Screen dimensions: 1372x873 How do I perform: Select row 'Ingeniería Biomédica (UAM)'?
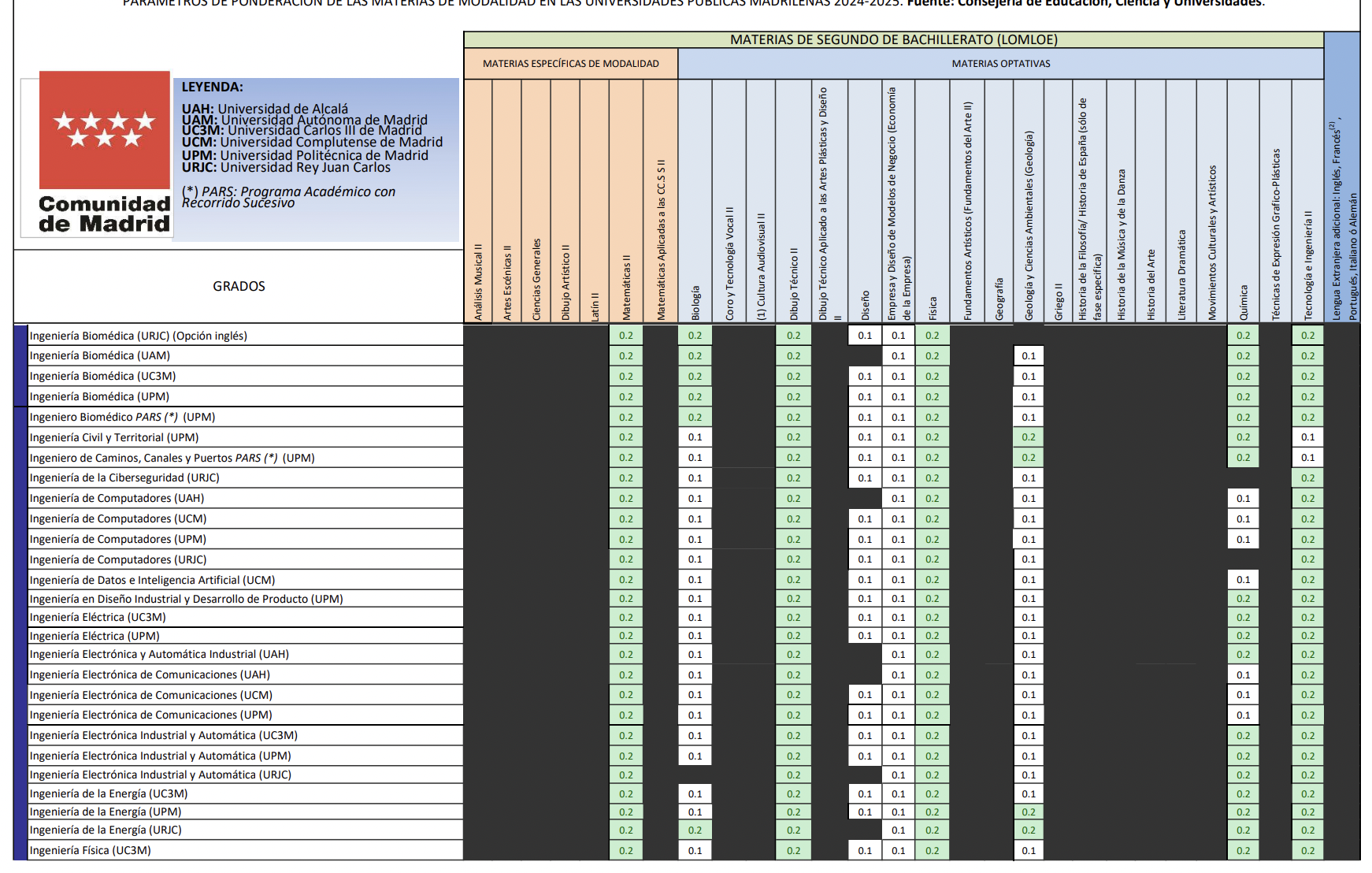pyautogui.click(x=245, y=356)
